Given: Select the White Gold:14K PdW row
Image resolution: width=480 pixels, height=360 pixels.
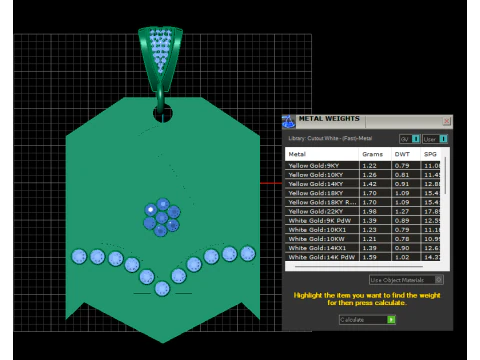Looking at the screenshot, I should coord(363,257).
